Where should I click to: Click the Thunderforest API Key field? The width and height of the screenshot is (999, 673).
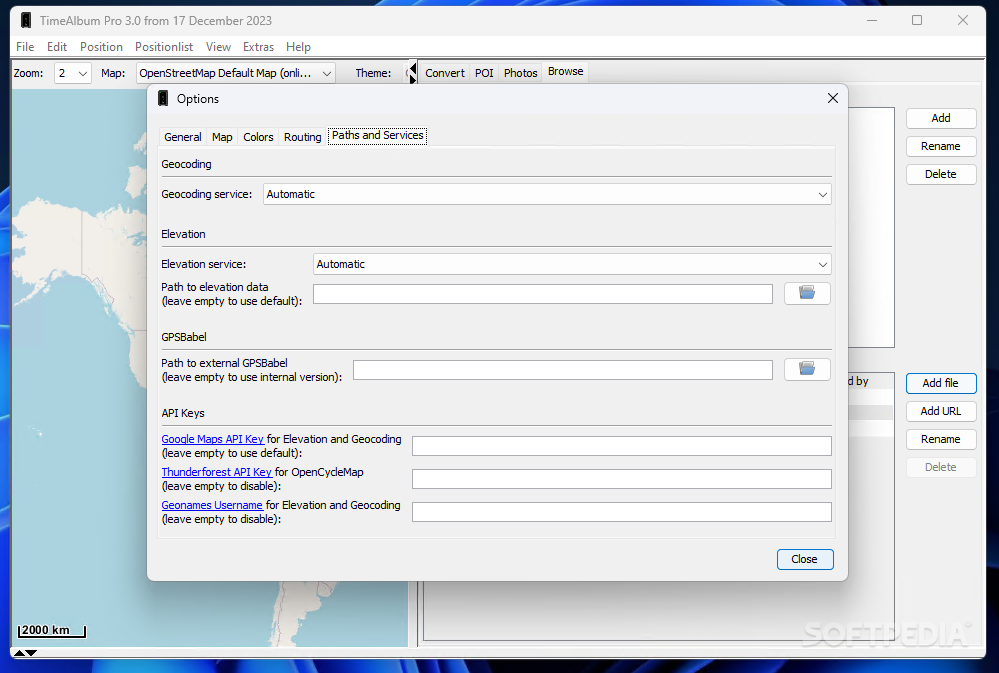[x=622, y=479]
